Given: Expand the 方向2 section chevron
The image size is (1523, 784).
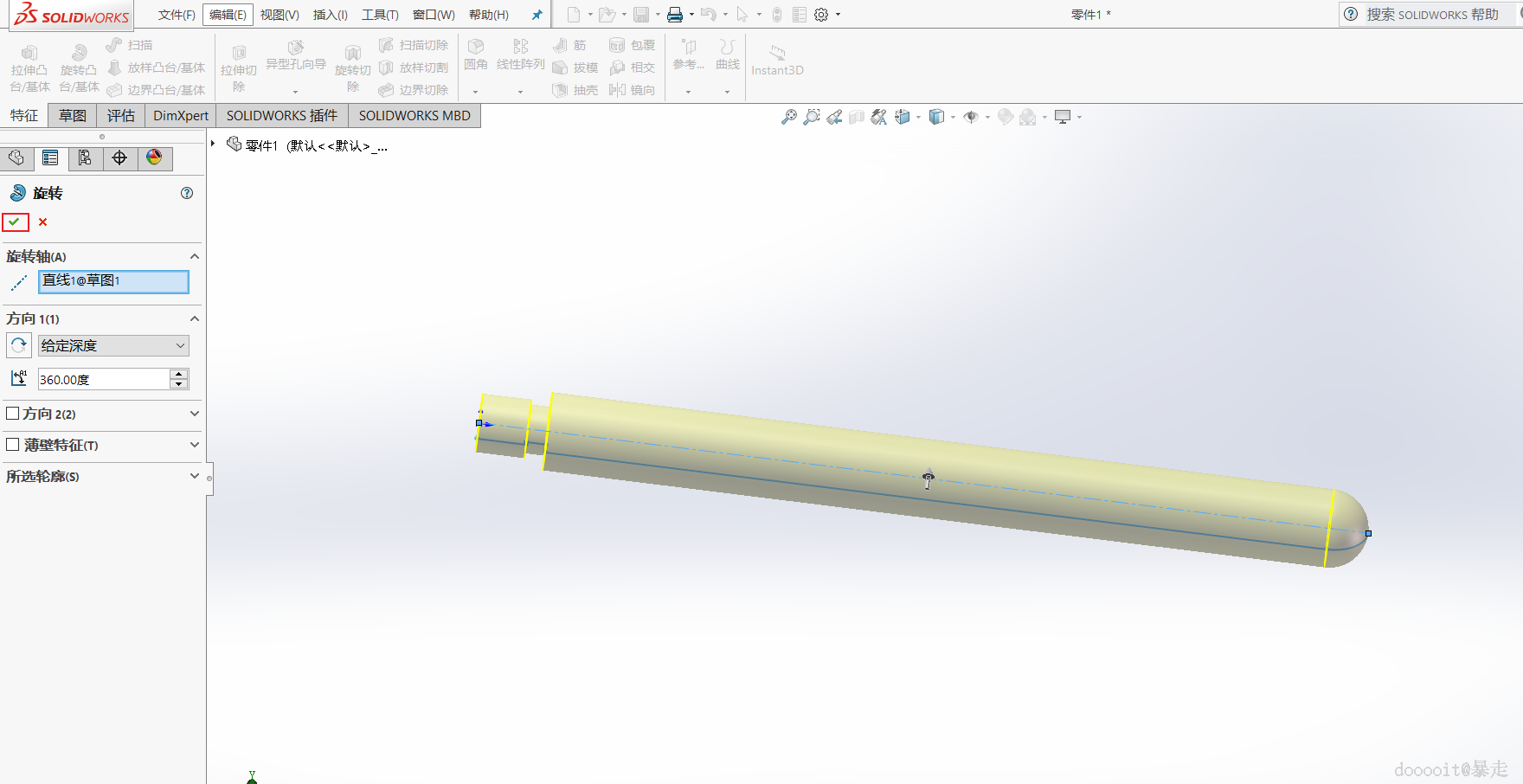Looking at the screenshot, I should coord(195,414).
